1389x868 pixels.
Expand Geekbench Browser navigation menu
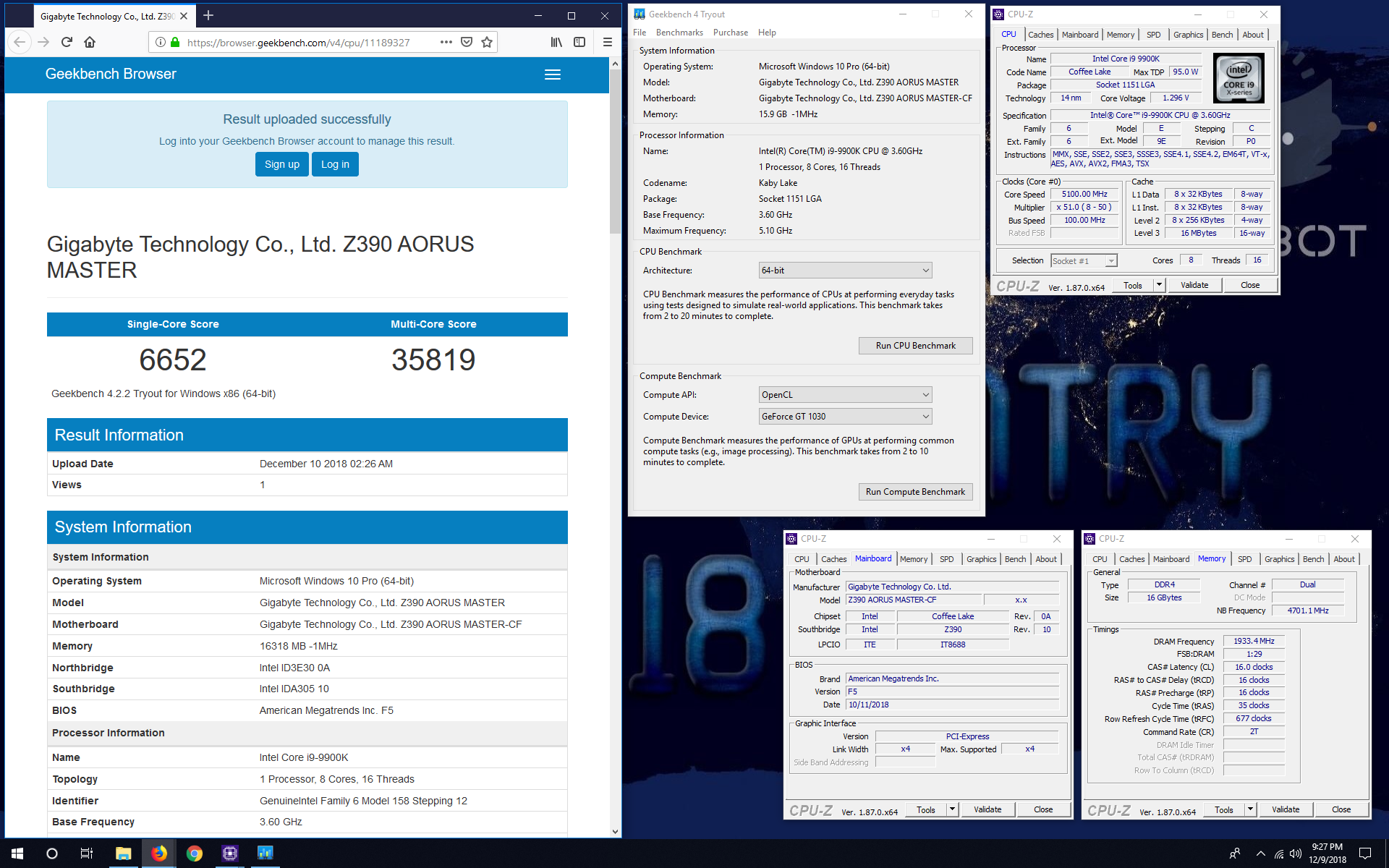point(553,75)
